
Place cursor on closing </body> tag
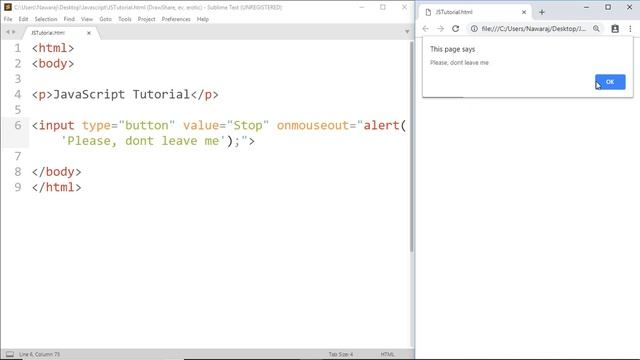(57, 172)
